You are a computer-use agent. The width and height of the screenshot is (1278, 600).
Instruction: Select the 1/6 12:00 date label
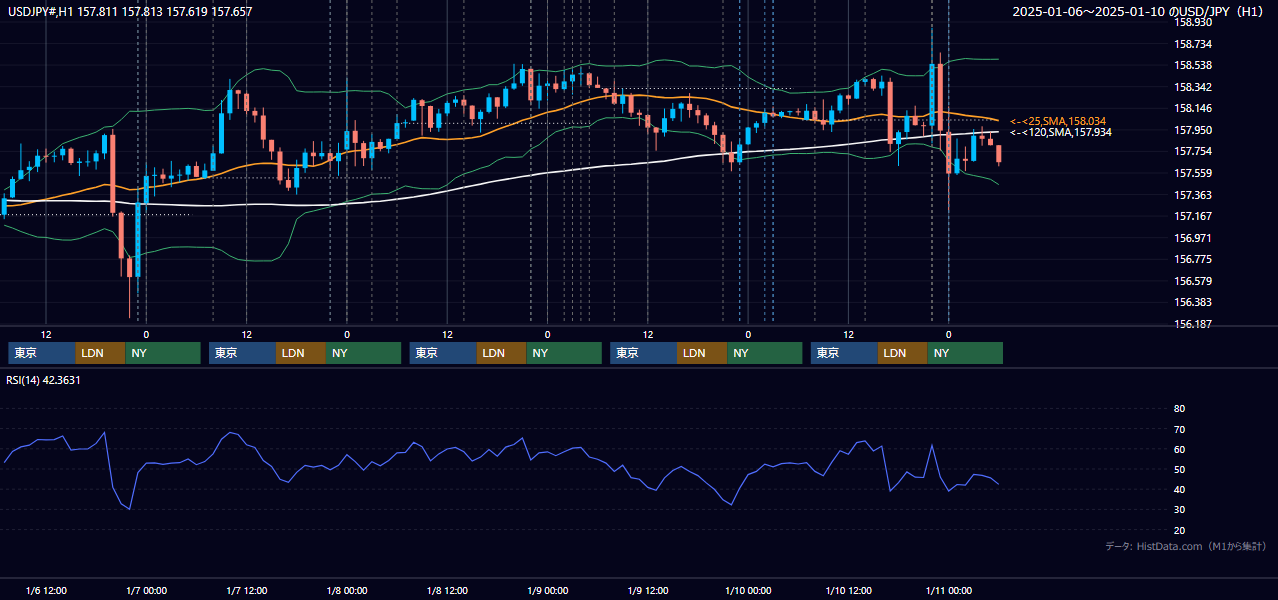46,590
